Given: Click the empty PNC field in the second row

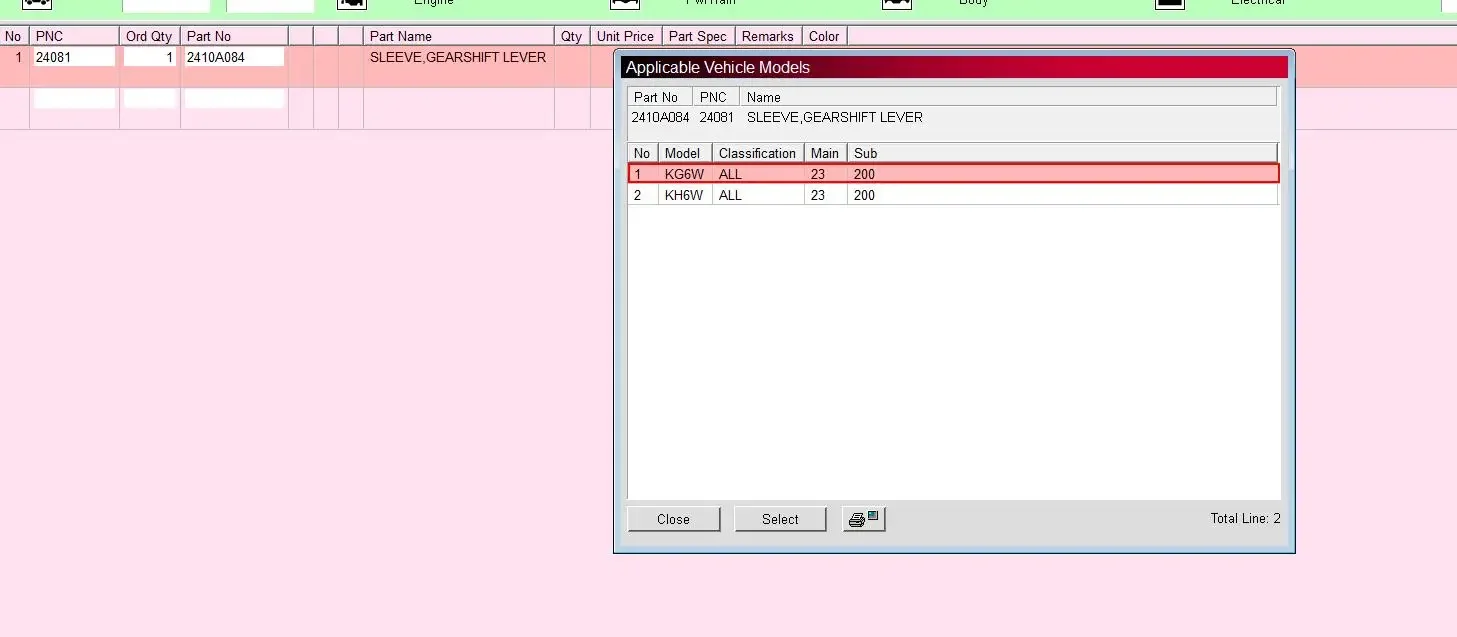Looking at the screenshot, I should click(75, 98).
